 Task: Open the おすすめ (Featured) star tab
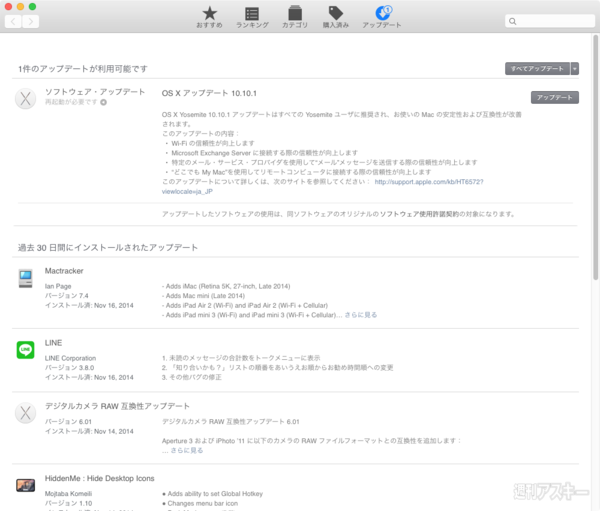(209, 17)
